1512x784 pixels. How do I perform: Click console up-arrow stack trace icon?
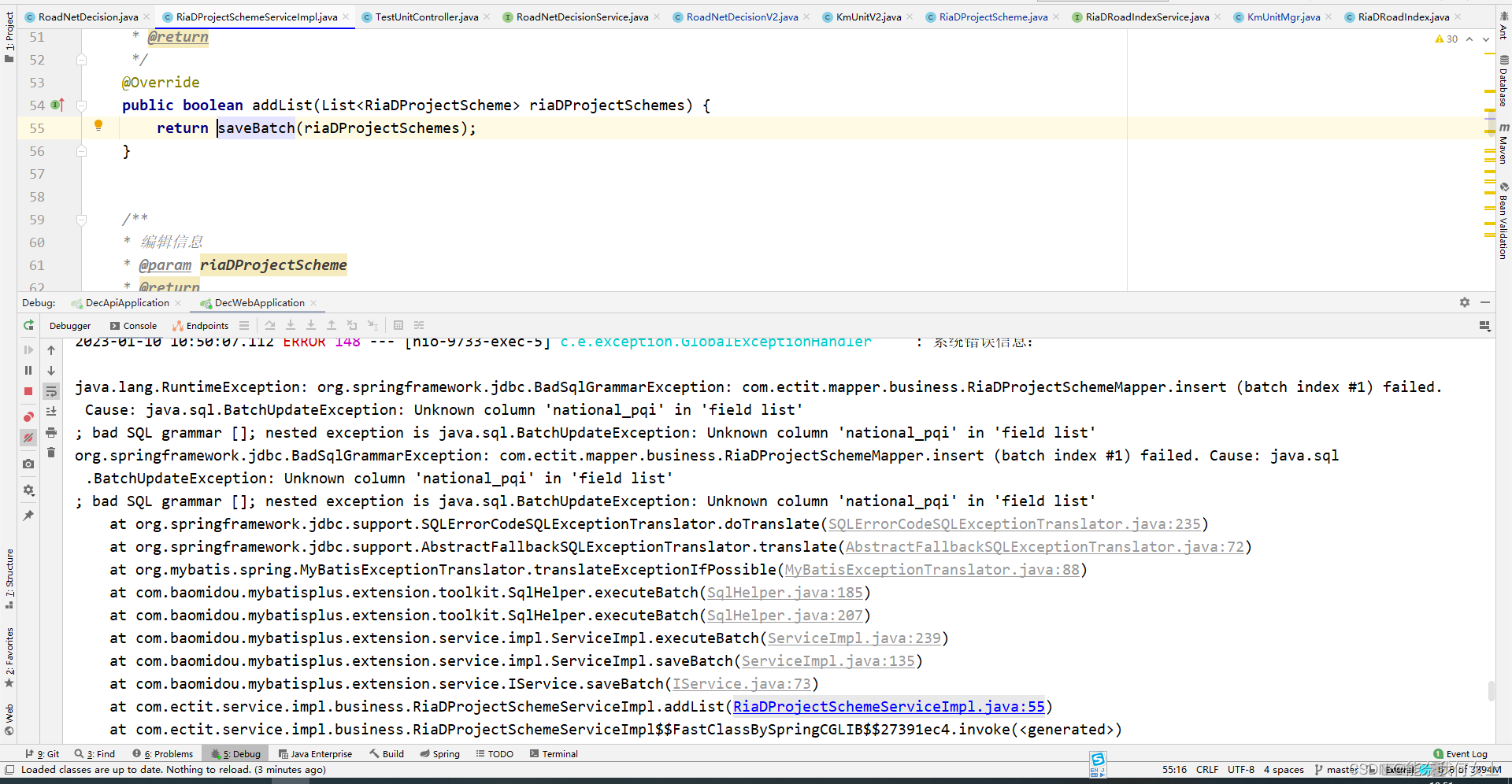coord(51,350)
